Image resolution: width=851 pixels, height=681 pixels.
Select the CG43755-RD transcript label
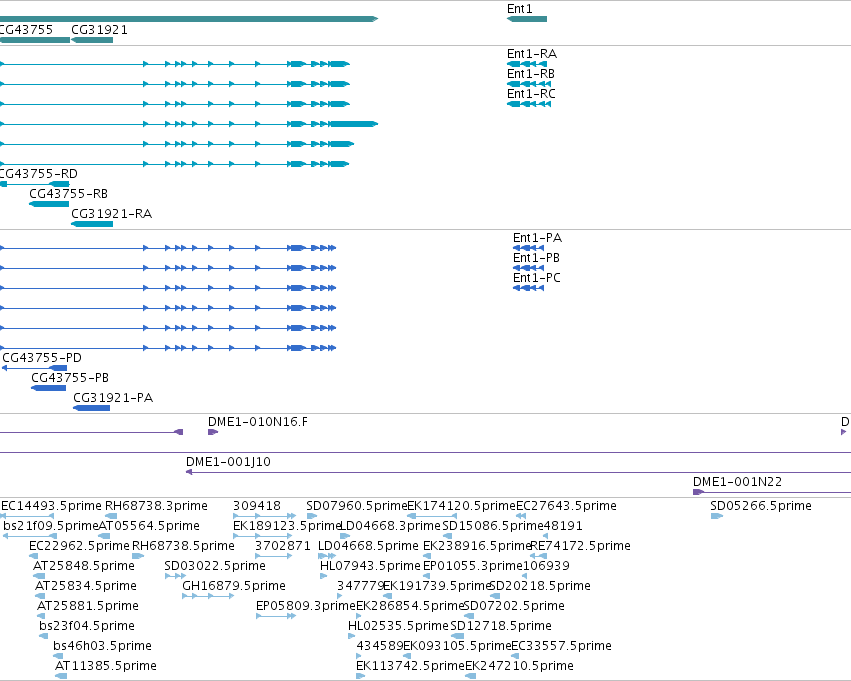click(39, 174)
